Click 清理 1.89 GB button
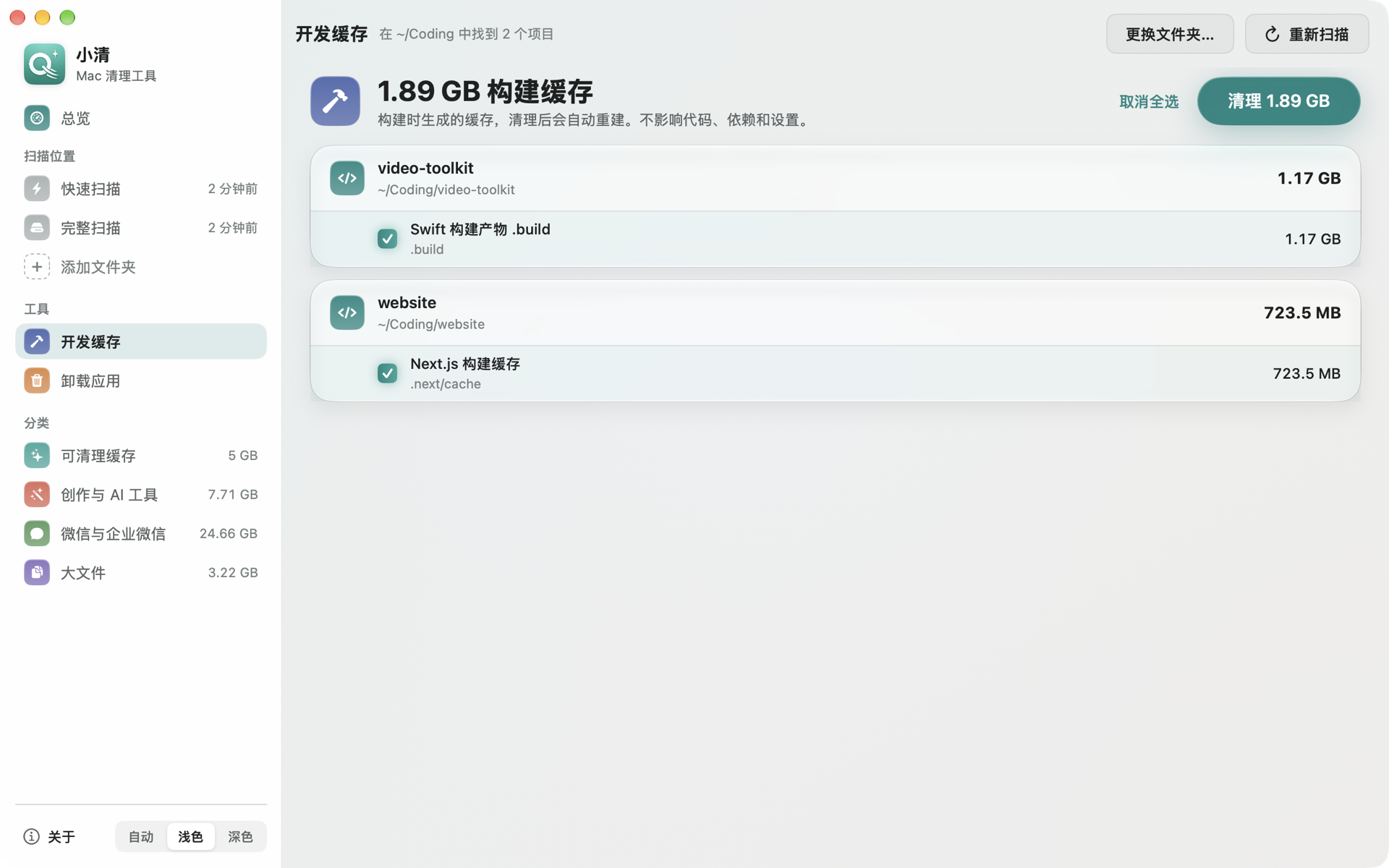 tap(1278, 101)
